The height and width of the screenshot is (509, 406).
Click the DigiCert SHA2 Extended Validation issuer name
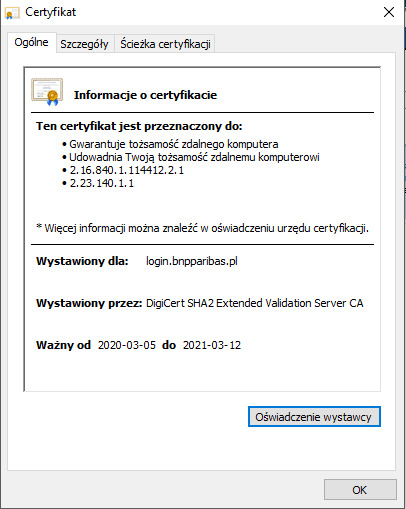(255, 303)
